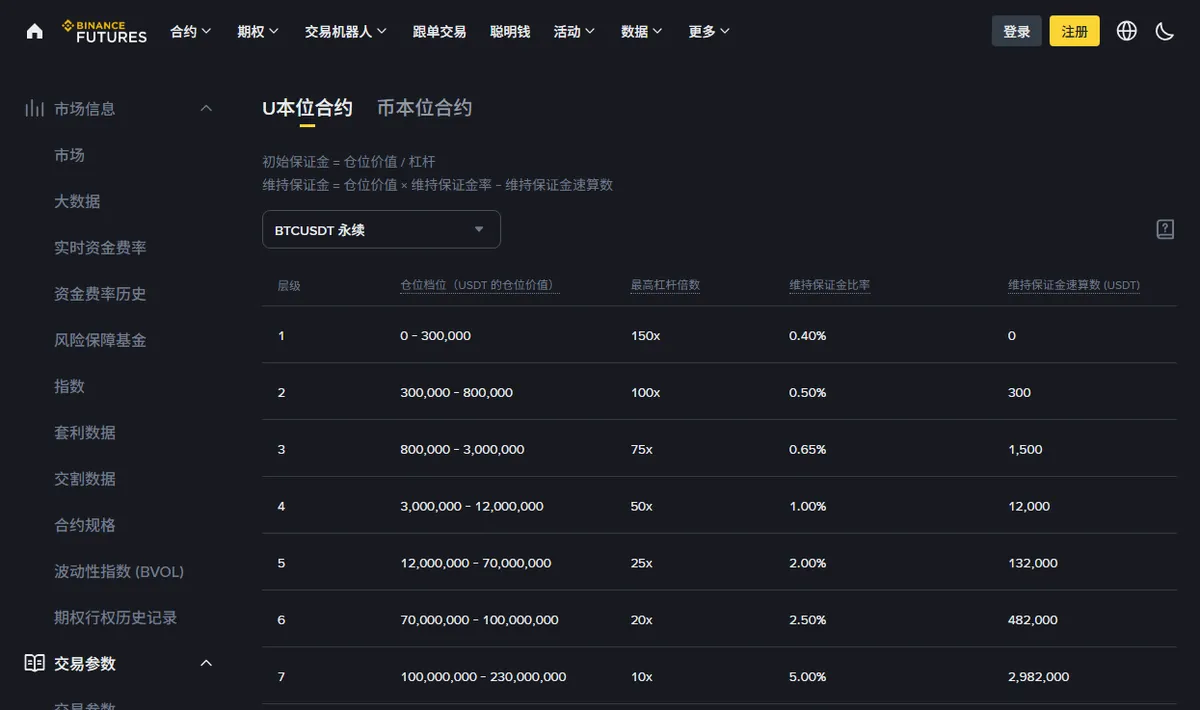Viewport: 1200px width, 710px height.
Task: Select the 100,000,000 - 230,000,000 bracket cell
Action: click(x=483, y=677)
